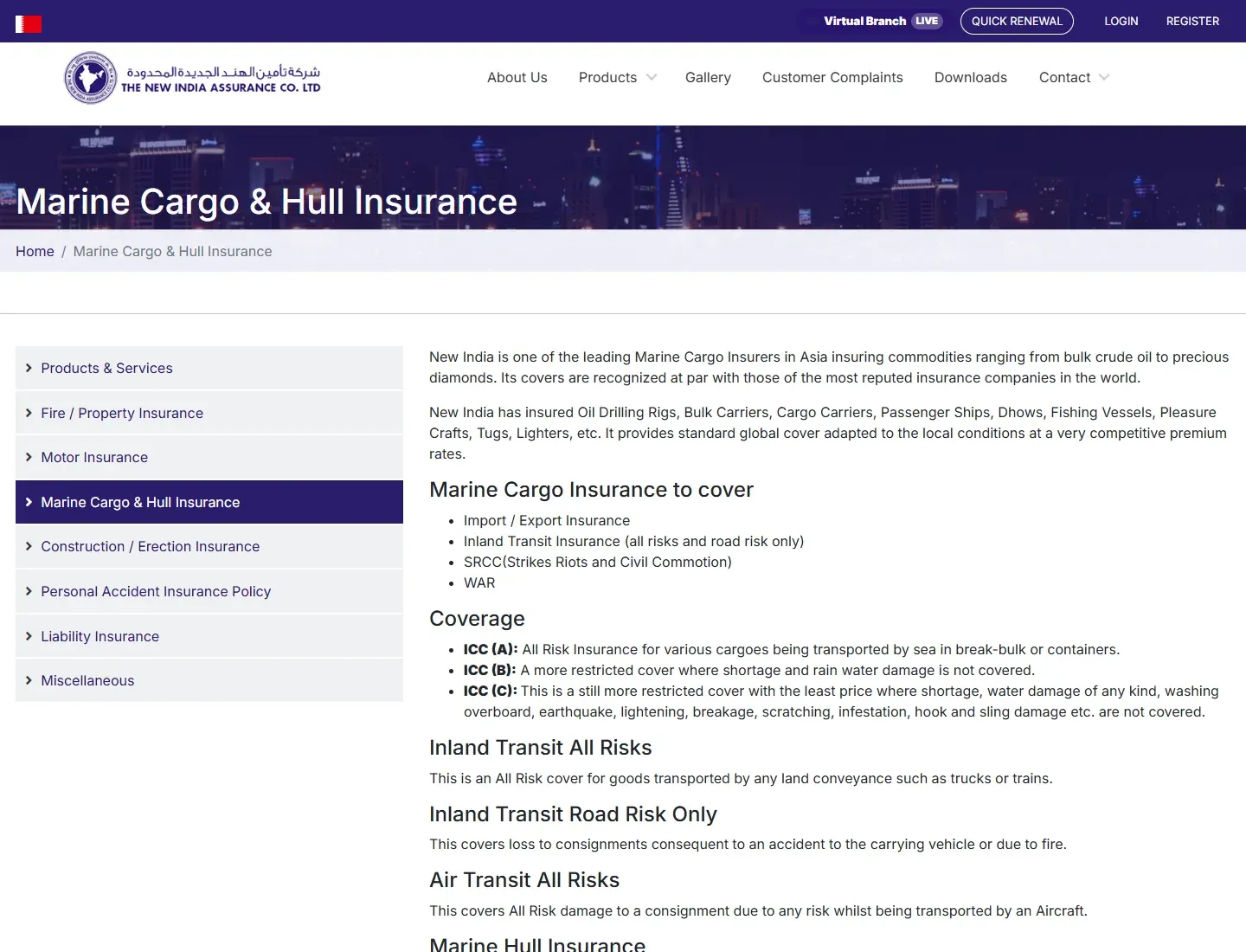Click the Bahrain flag icon
Screen dimensions: 1246x952
point(29,24)
